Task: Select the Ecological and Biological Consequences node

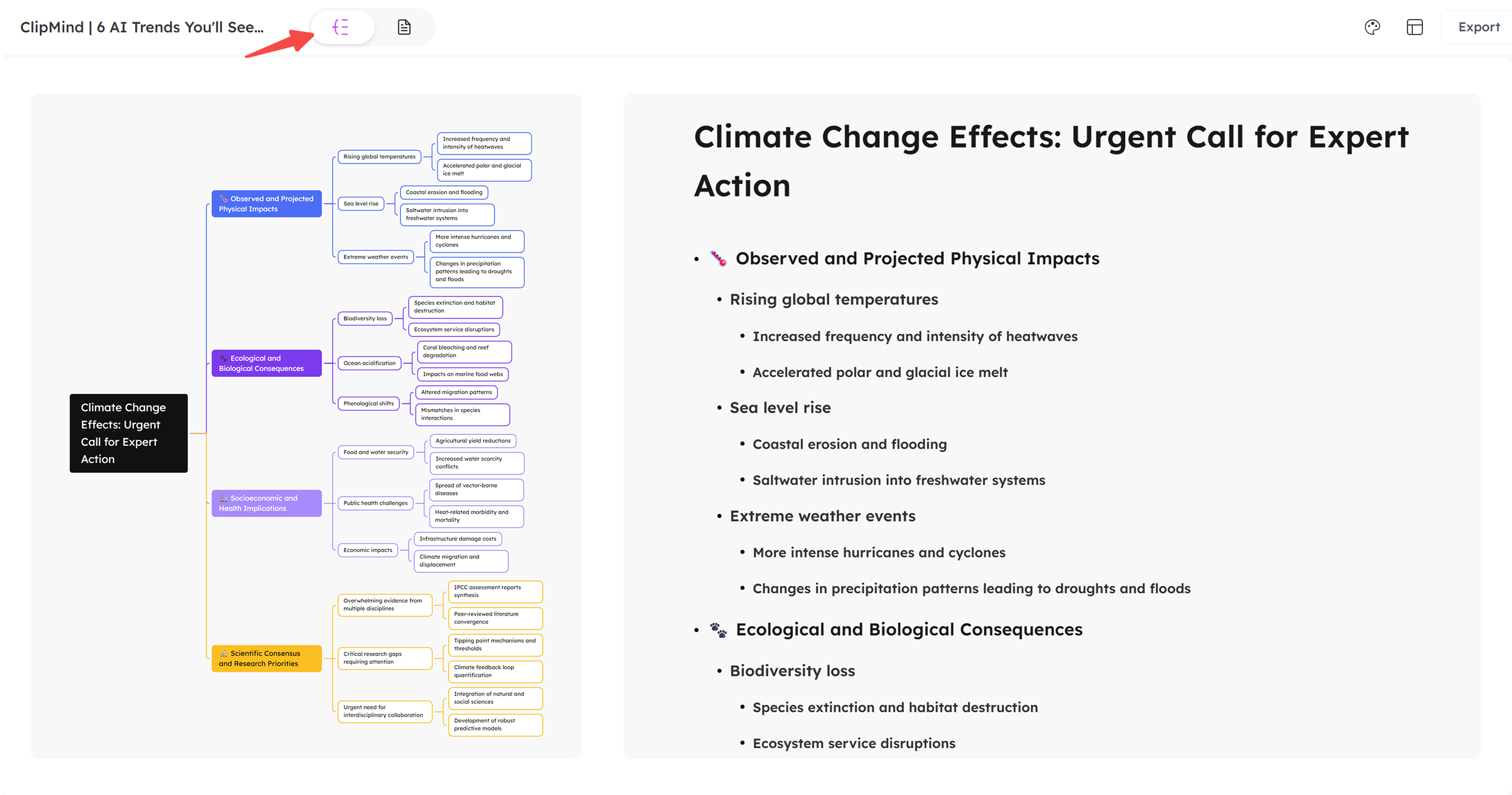Action: click(x=266, y=363)
